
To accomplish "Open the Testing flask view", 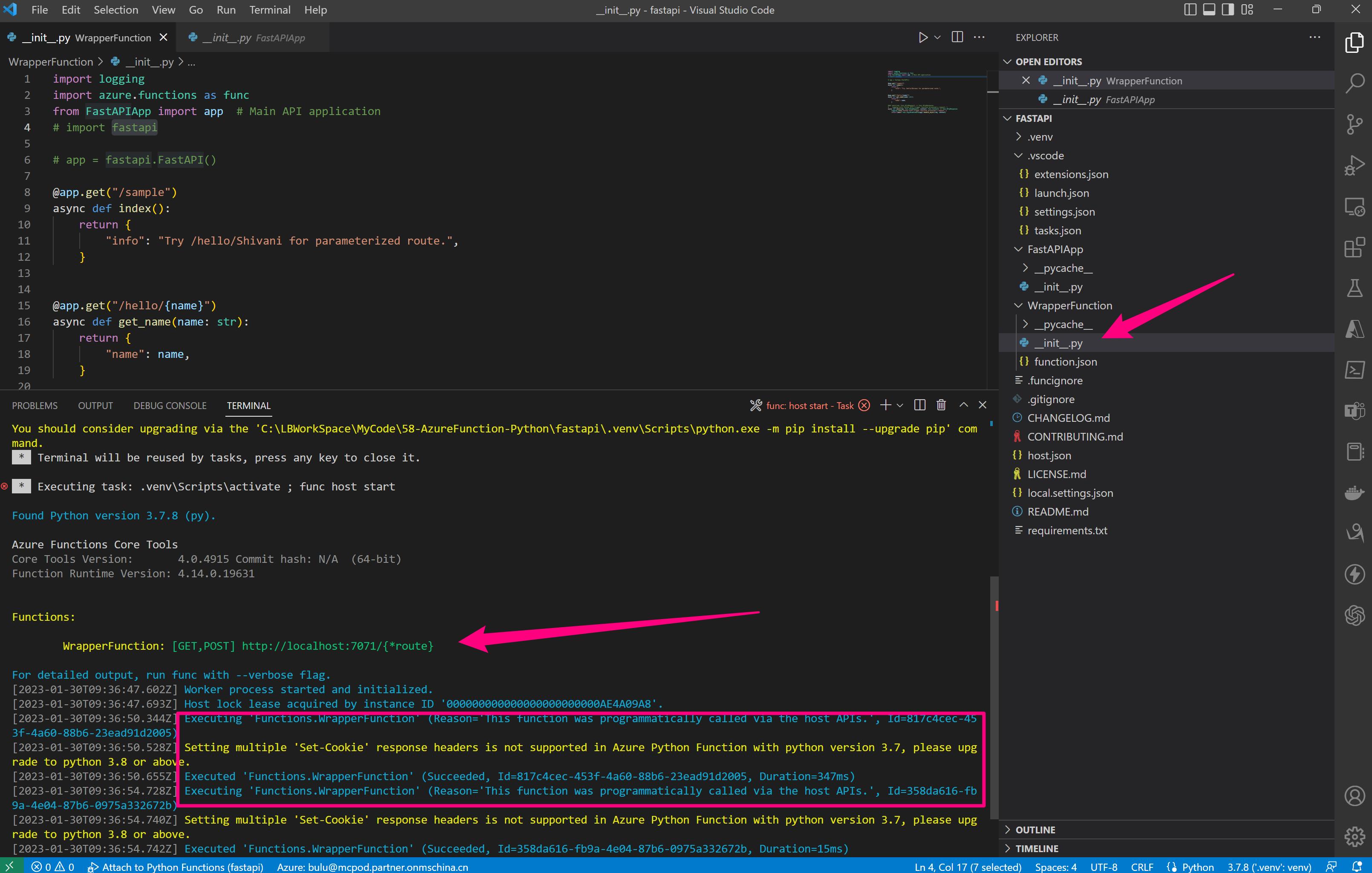I will pos(1355,288).
